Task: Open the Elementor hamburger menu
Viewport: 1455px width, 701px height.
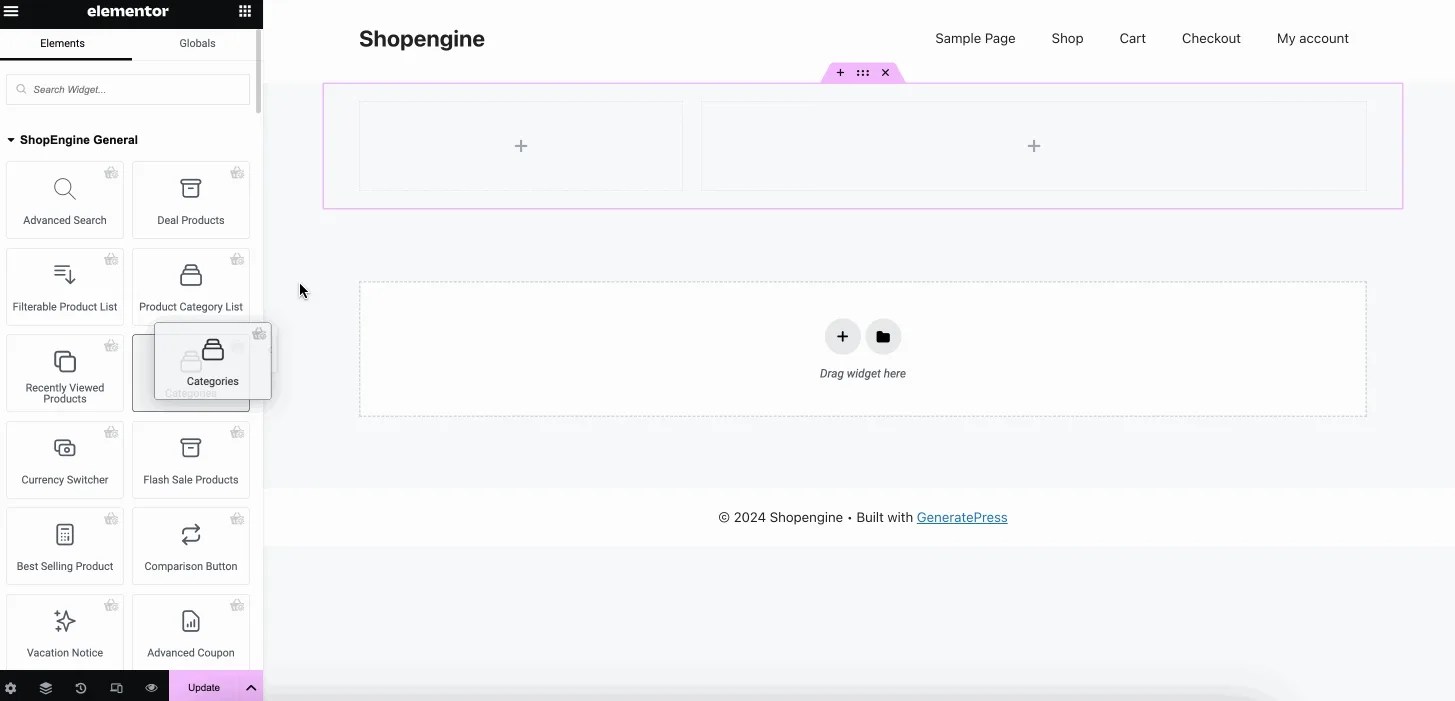Action: click(12, 12)
